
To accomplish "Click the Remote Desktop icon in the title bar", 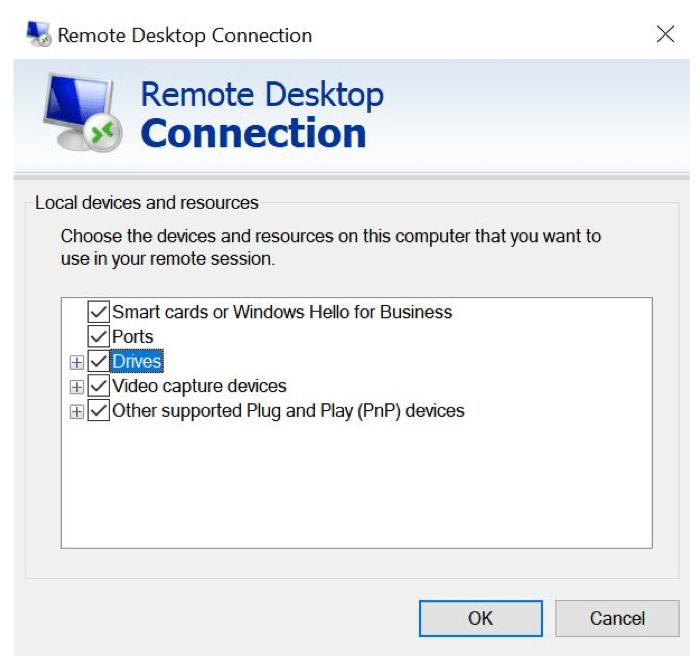I will click(38, 35).
